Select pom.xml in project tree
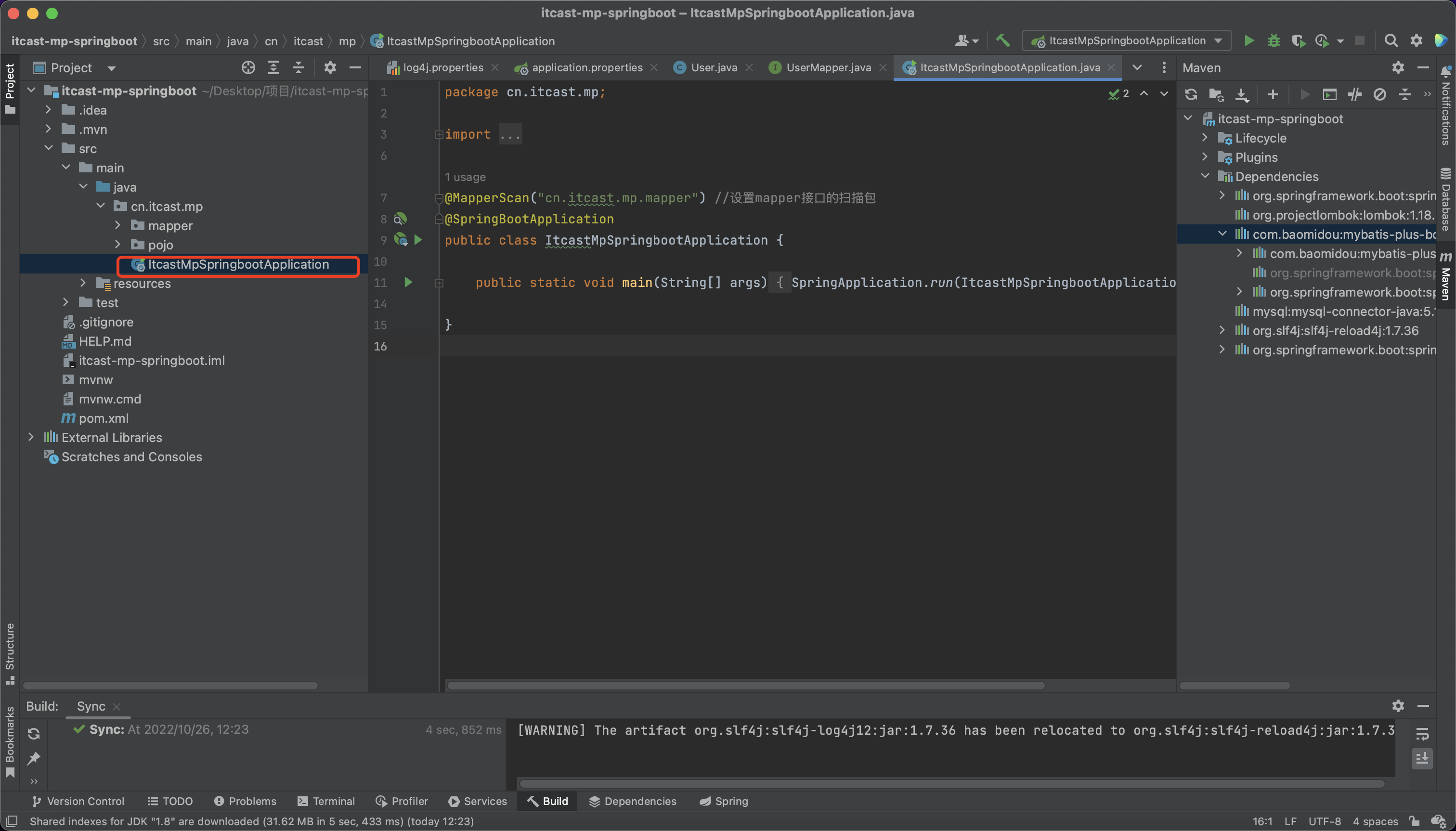This screenshot has height=831, width=1456. 104,418
